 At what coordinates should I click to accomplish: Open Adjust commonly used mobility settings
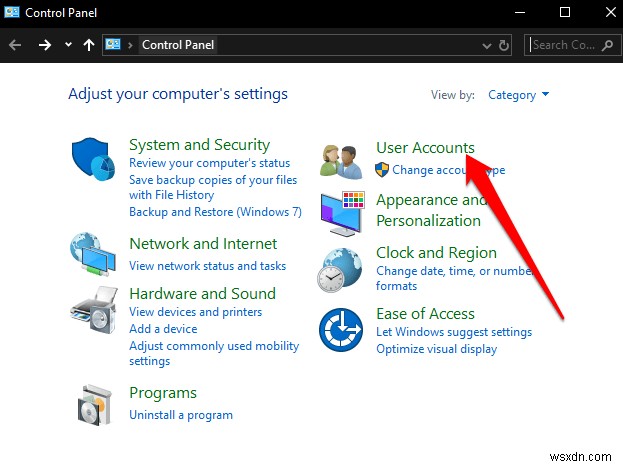[214, 353]
